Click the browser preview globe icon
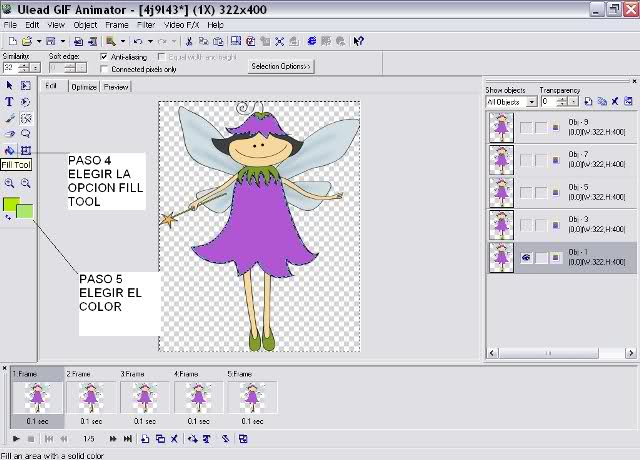Viewport: 640px width, 460px height. pyautogui.click(x=312, y=41)
